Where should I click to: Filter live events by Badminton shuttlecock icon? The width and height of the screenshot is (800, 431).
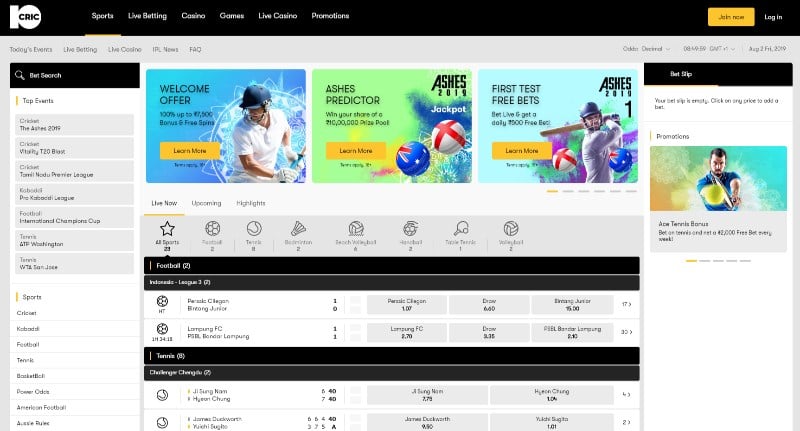pyautogui.click(x=298, y=228)
